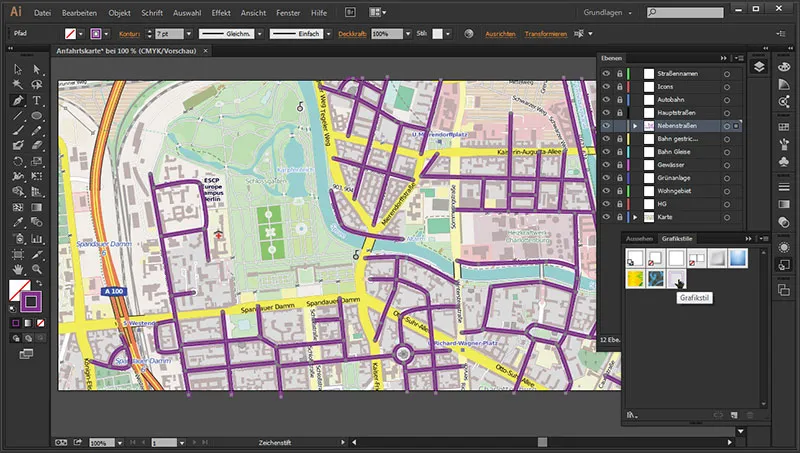Open the Swatches grid panel in dock
Screen dimensions: 800x453
tap(784, 127)
